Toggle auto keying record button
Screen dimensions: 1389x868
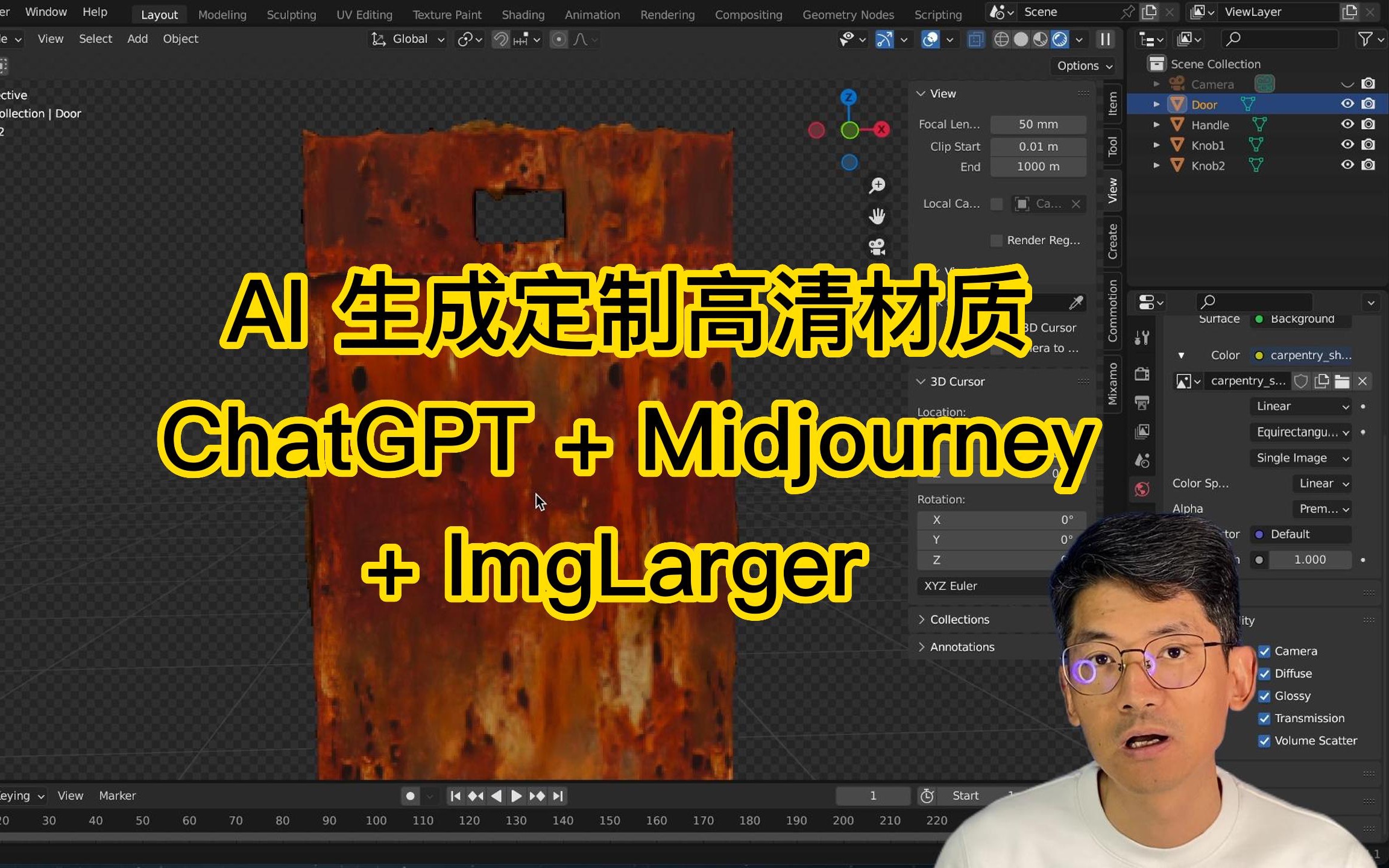pyautogui.click(x=410, y=796)
